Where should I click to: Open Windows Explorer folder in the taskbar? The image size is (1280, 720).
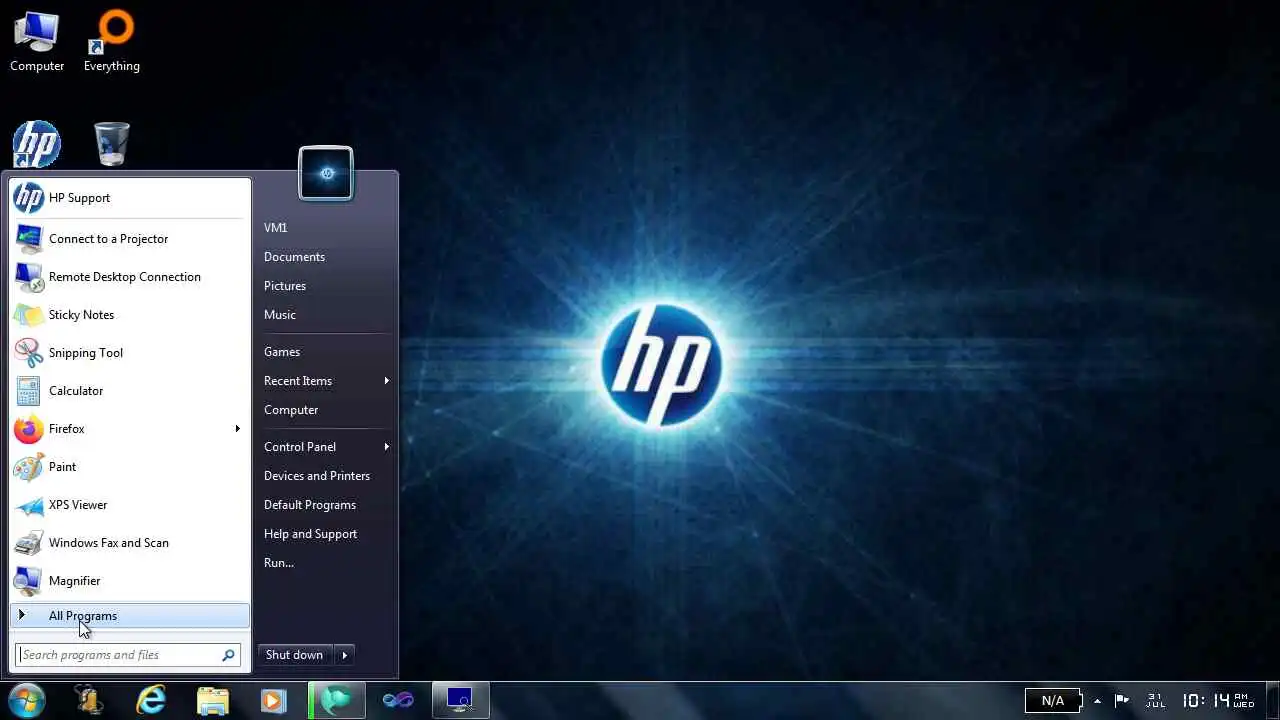213,700
